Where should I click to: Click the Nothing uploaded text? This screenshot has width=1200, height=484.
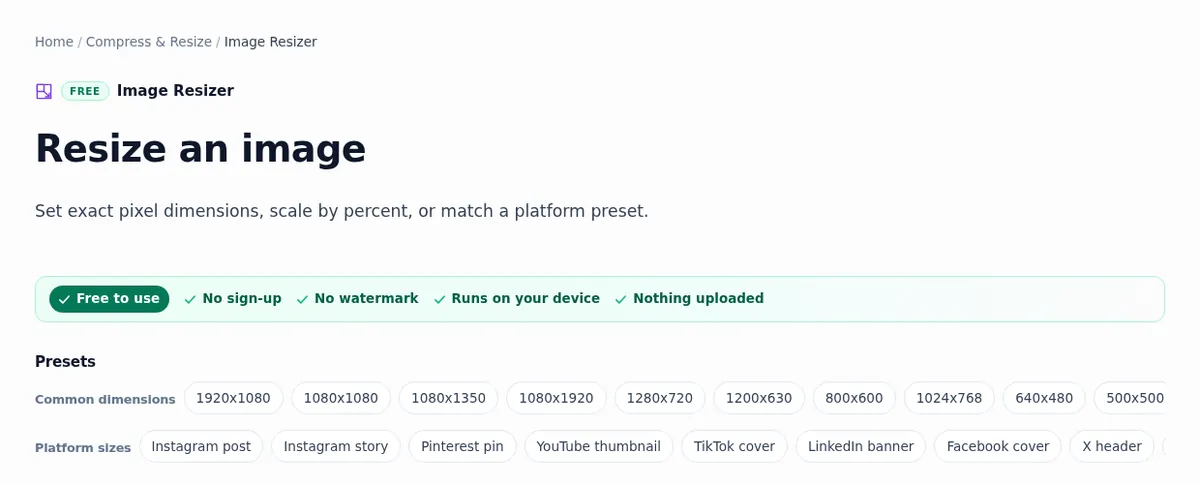pos(698,299)
